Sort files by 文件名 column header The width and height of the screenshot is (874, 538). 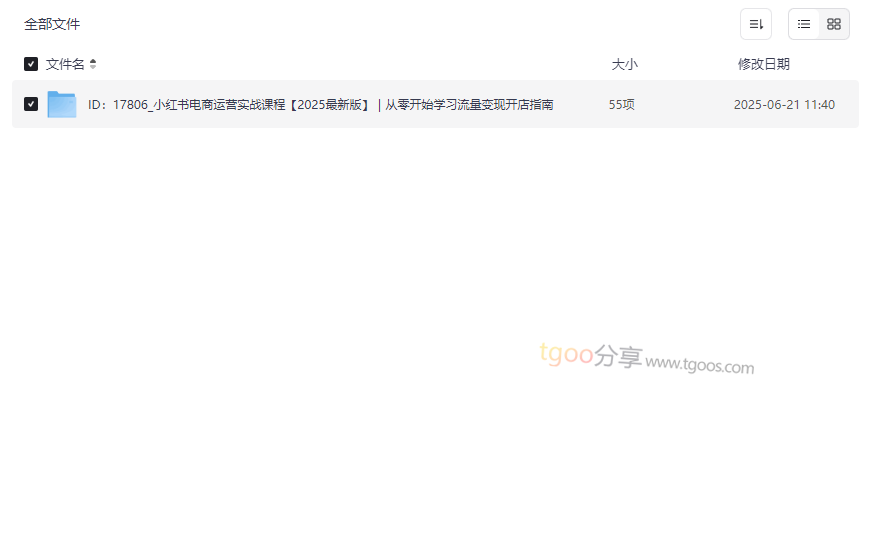65,64
